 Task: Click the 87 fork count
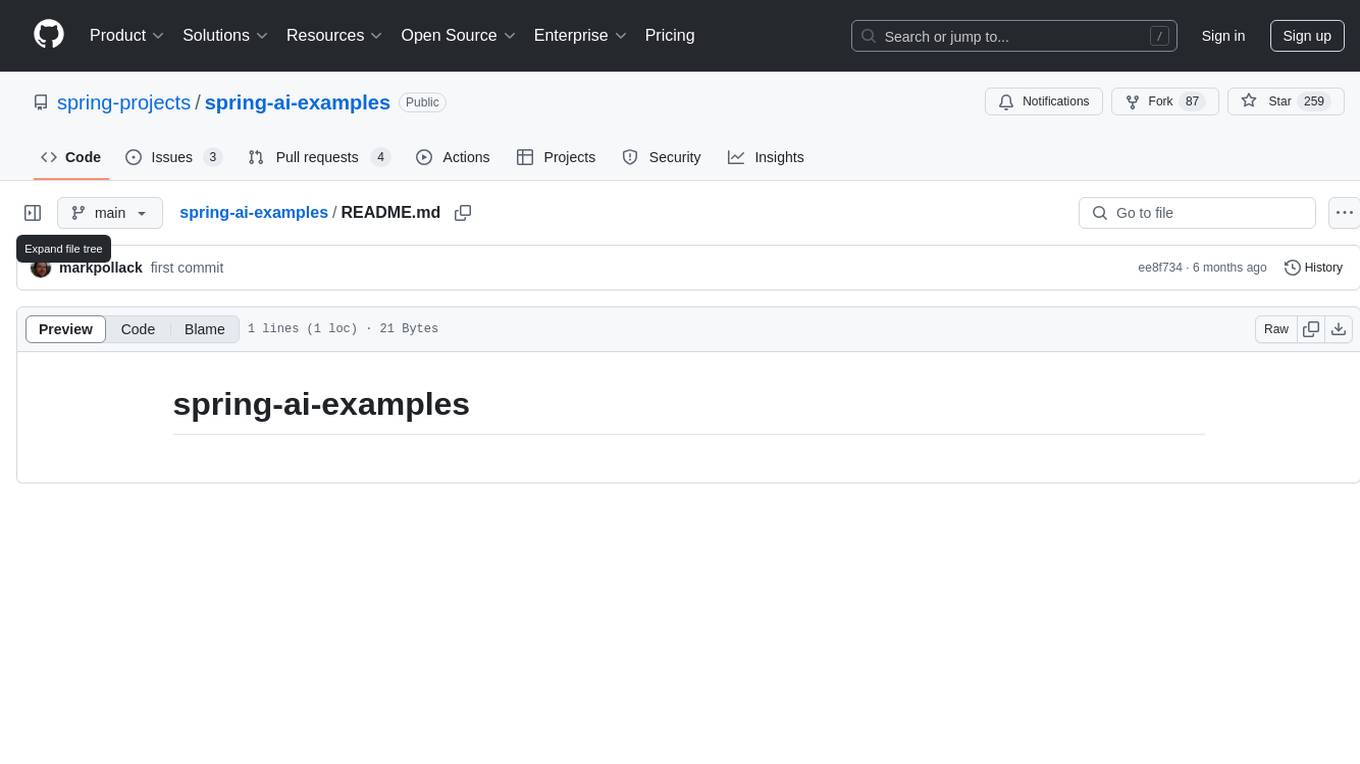(x=1192, y=102)
